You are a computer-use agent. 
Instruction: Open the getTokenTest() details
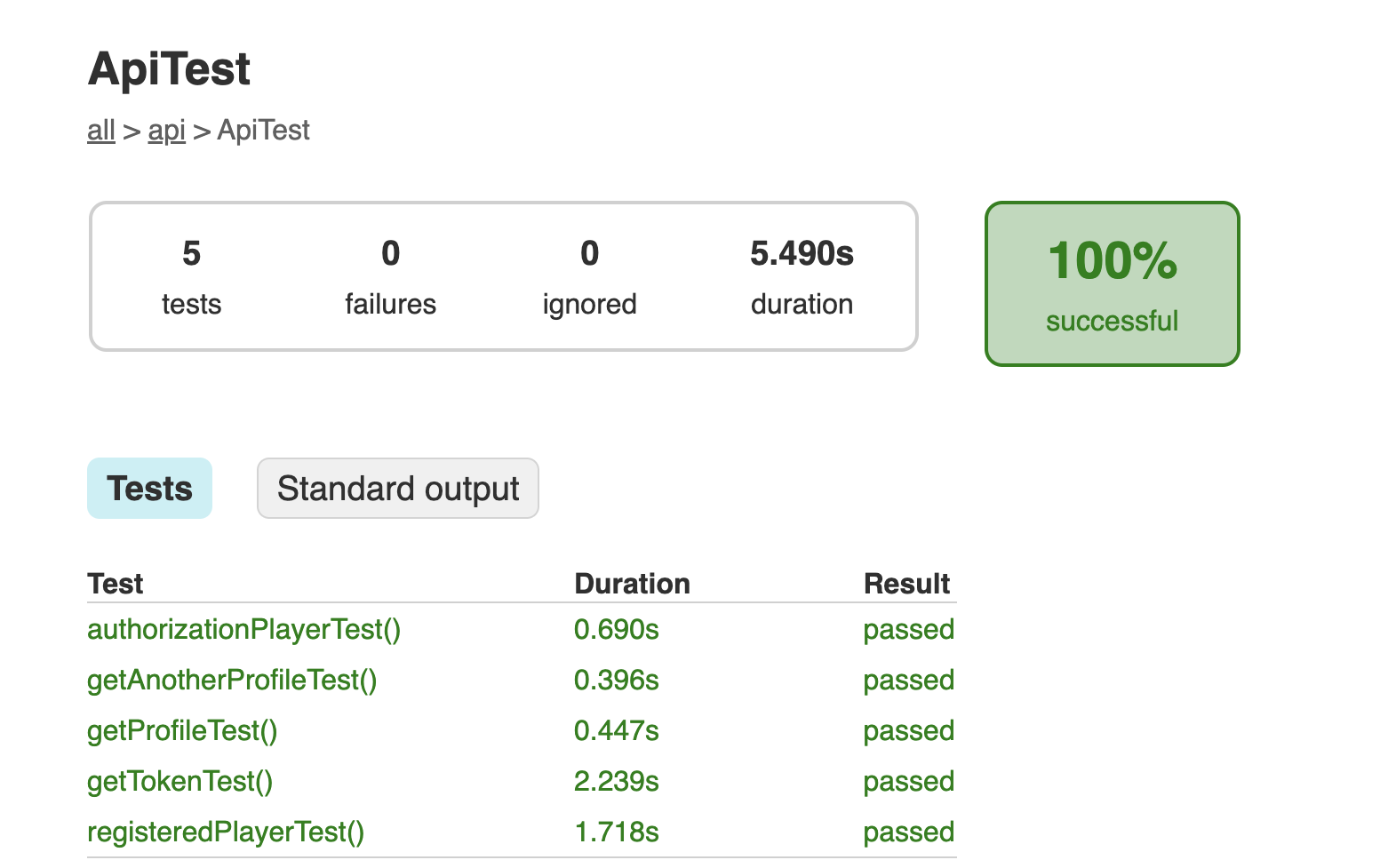pos(179,781)
